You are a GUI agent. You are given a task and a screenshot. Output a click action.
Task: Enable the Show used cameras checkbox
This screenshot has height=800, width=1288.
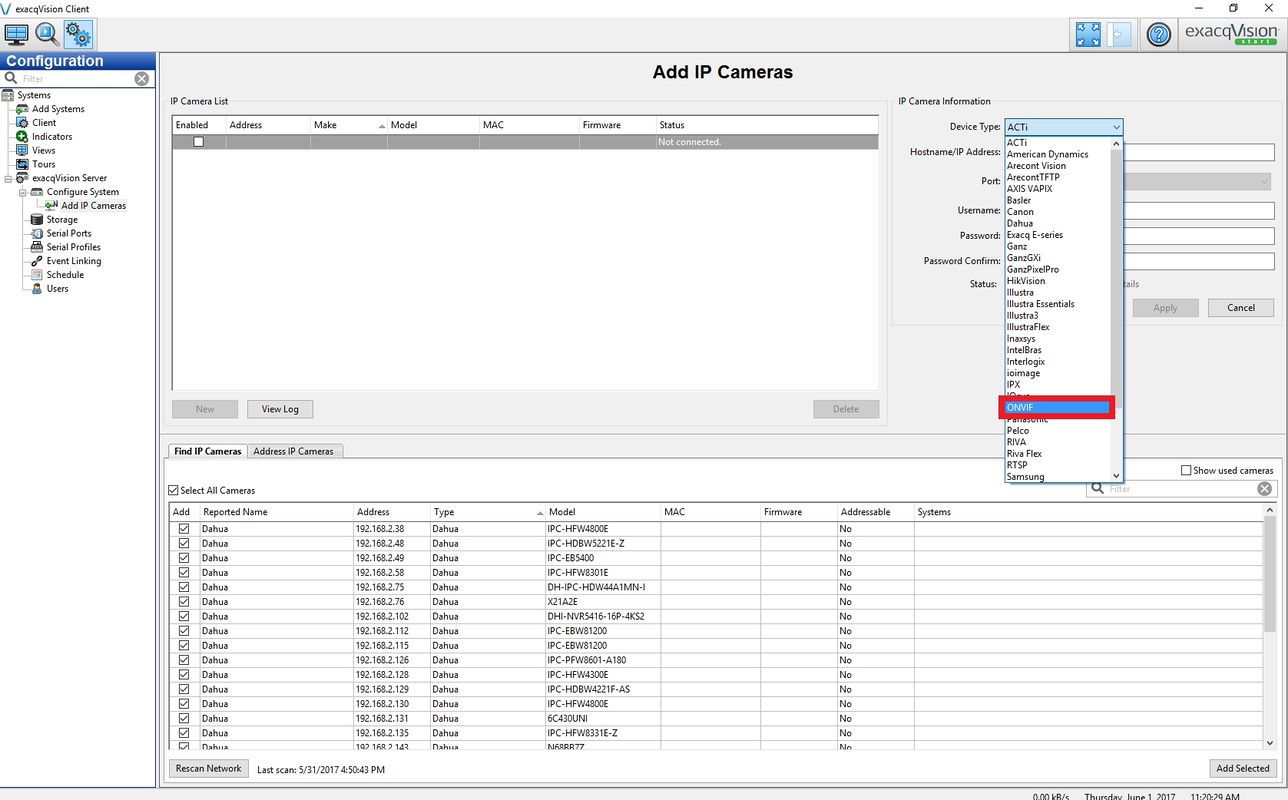(x=1186, y=471)
